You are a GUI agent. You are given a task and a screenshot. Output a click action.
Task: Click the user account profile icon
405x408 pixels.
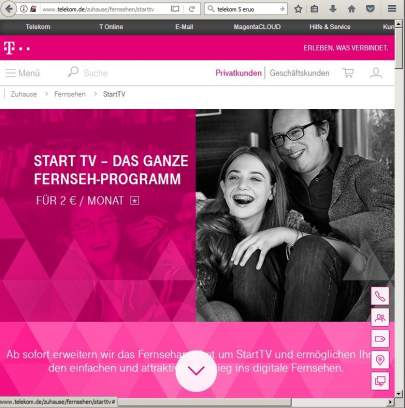click(376, 73)
